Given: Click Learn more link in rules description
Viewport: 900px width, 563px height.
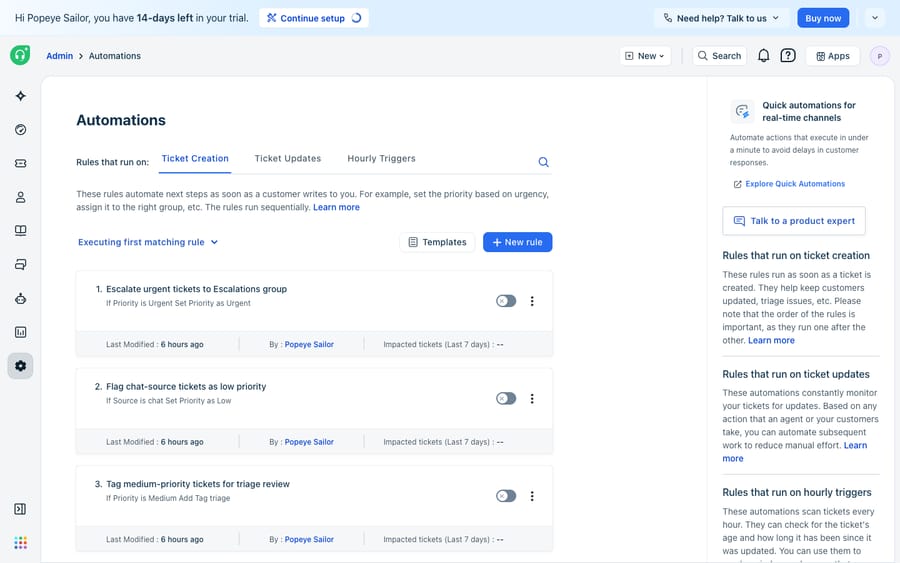Looking at the screenshot, I should pyautogui.click(x=336, y=207).
